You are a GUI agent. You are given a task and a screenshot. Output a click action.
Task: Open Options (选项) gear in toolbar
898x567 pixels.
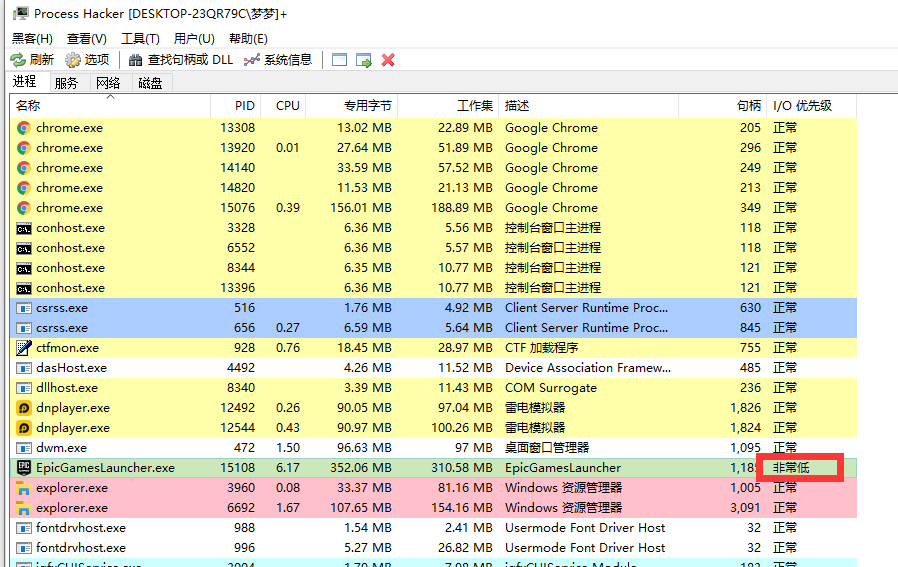tap(87, 60)
